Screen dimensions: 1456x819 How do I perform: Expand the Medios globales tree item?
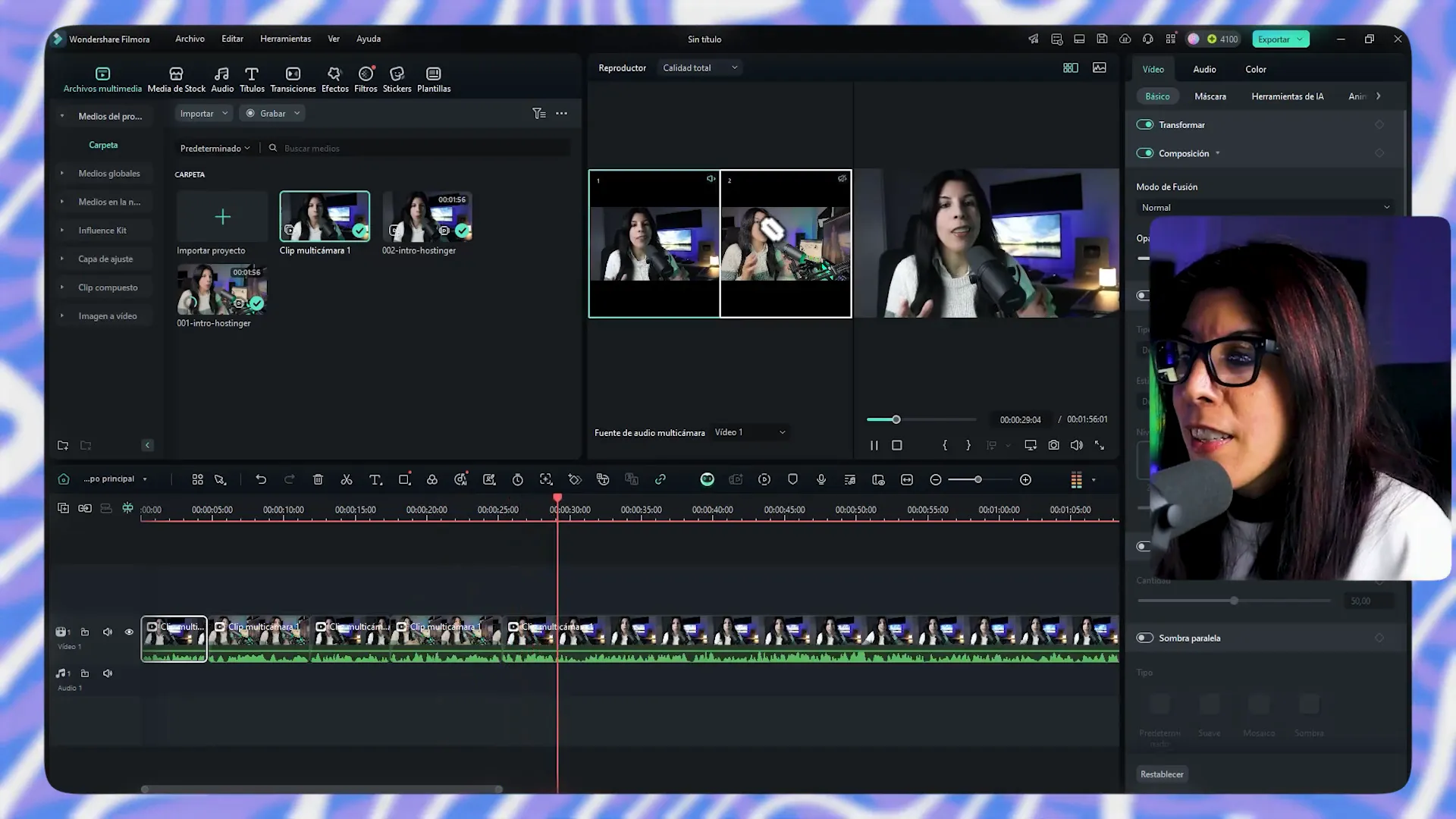coord(62,173)
